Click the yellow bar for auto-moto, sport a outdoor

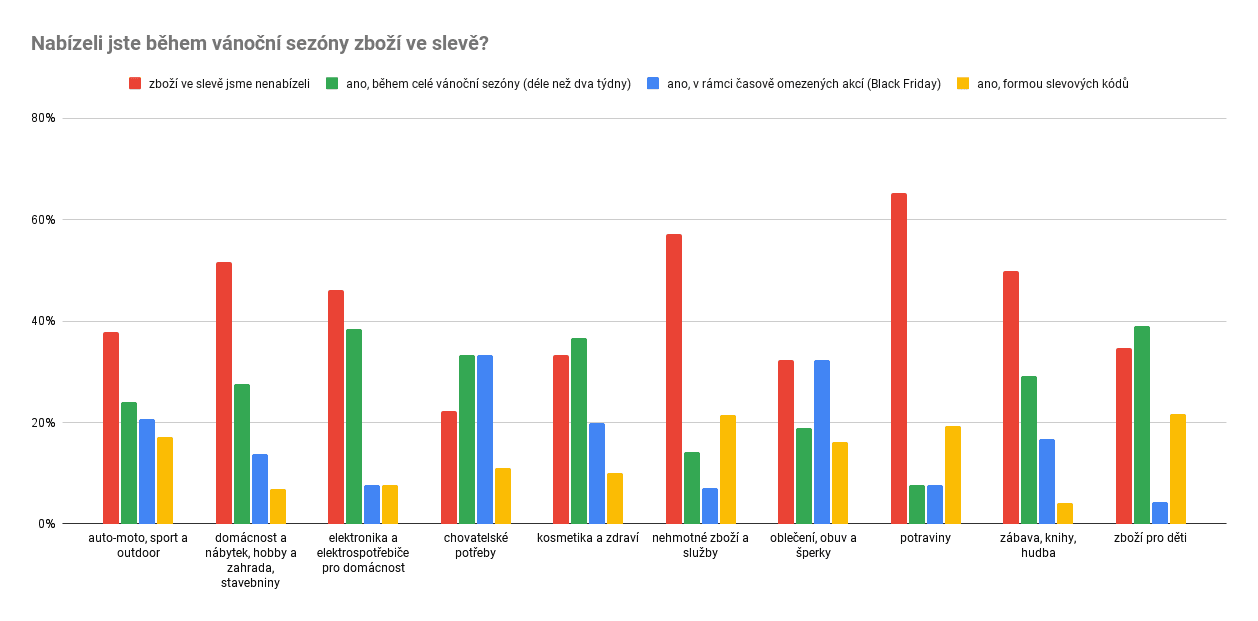pyautogui.click(x=165, y=480)
